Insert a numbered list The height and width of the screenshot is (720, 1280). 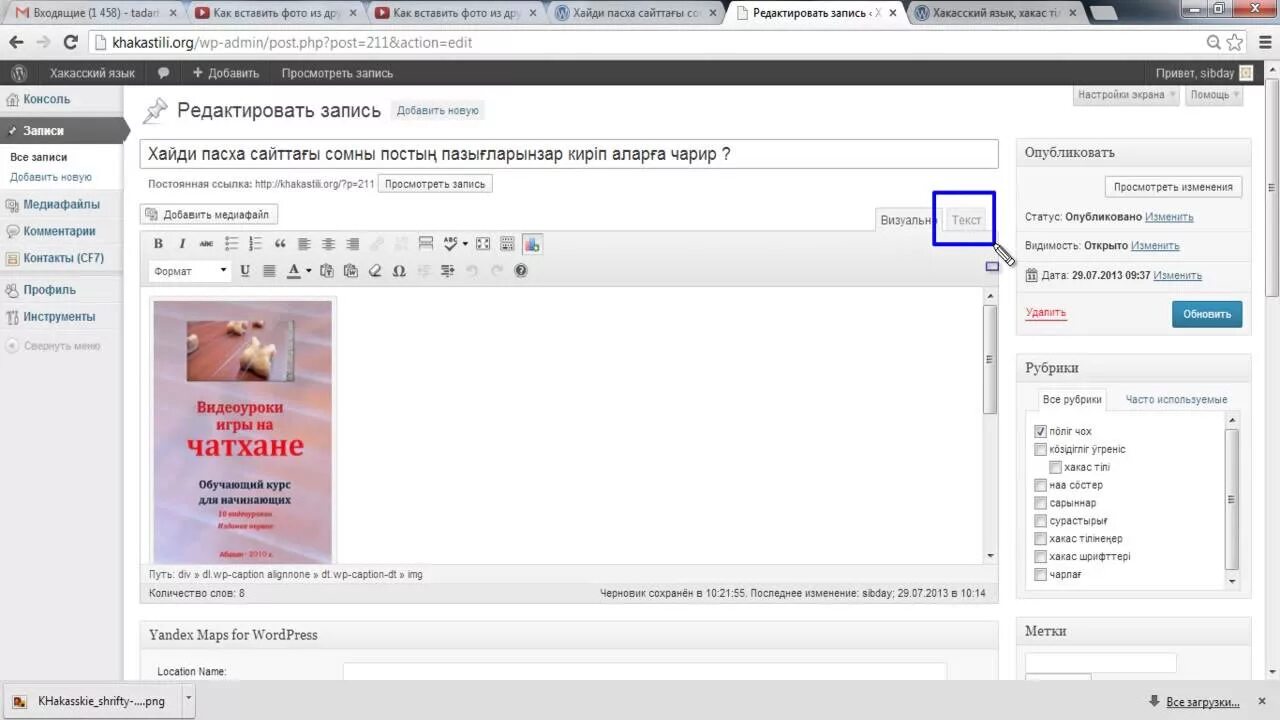point(255,244)
